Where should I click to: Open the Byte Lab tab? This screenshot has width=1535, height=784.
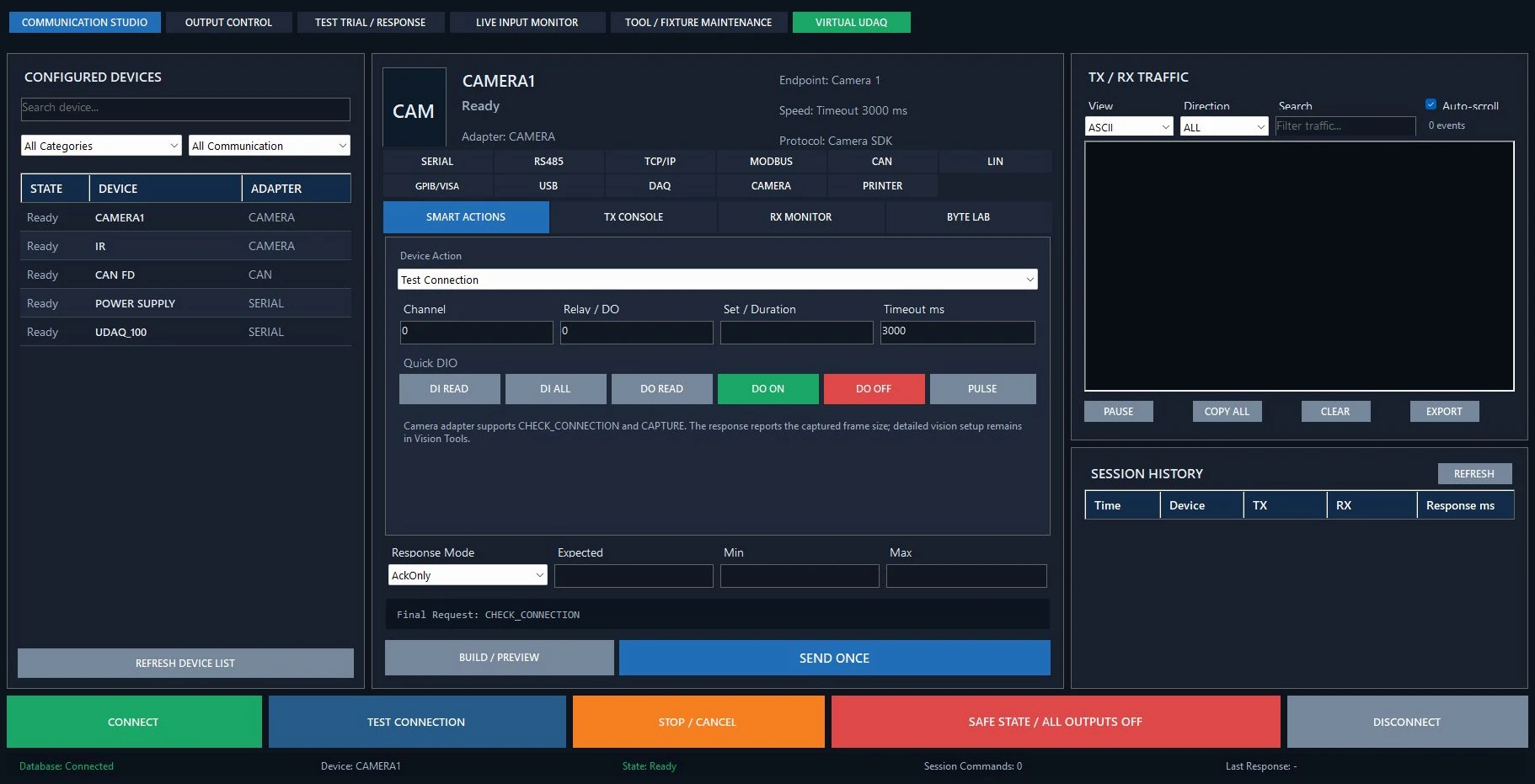[x=968, y=217]
